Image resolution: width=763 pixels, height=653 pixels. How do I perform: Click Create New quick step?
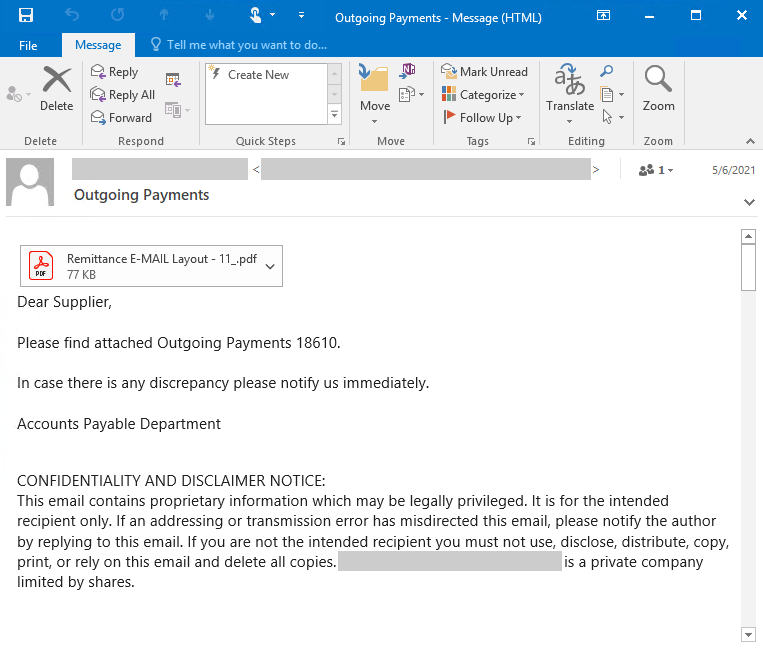[257, 75]
